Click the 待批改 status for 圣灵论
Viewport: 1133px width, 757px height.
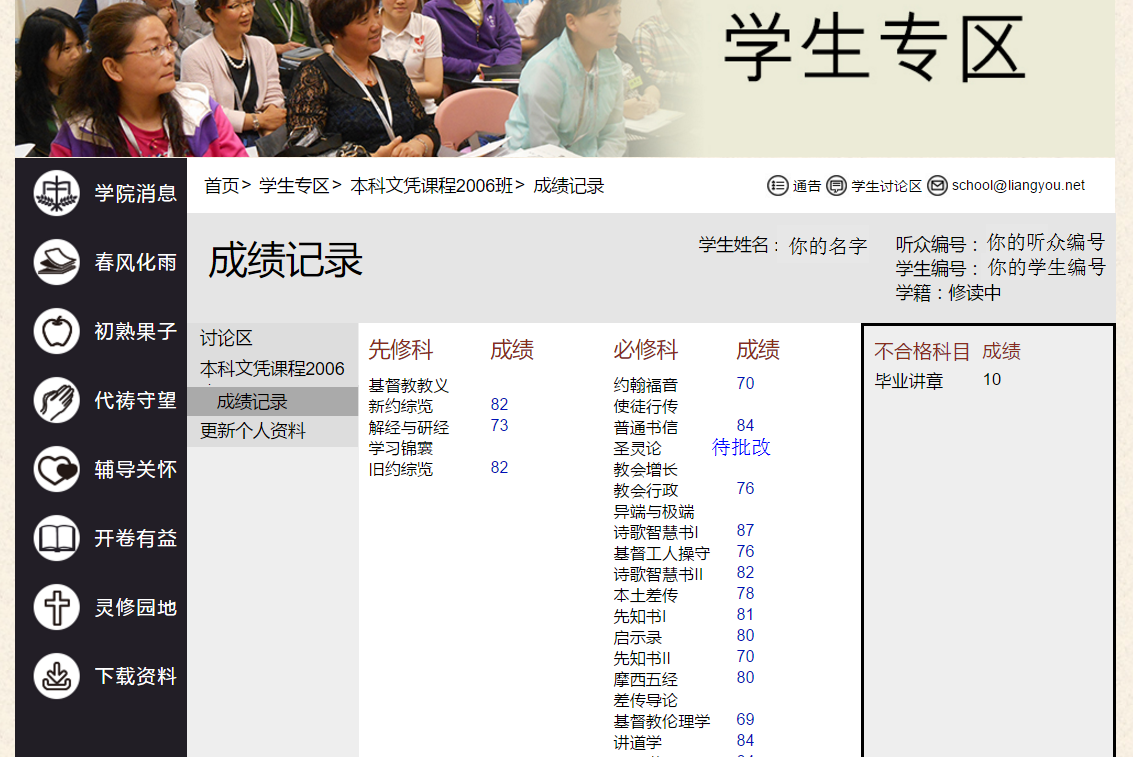coord(741,448)
